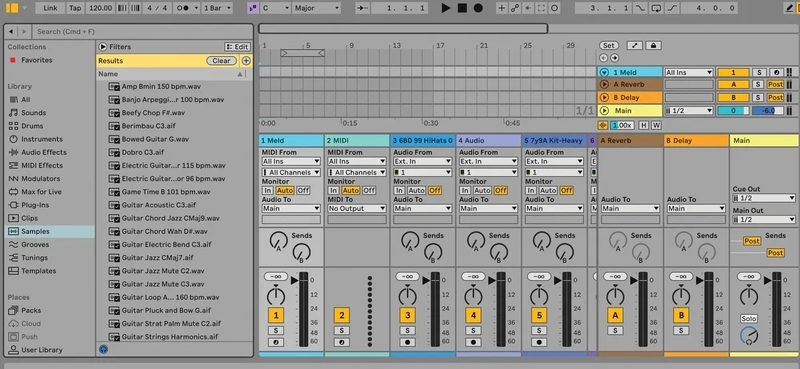The width and height of the screenshot is (800, 369).
Task: Open the 1 Bar quantization dropdown
Action: pyautogui.click(x=216, y=8)
